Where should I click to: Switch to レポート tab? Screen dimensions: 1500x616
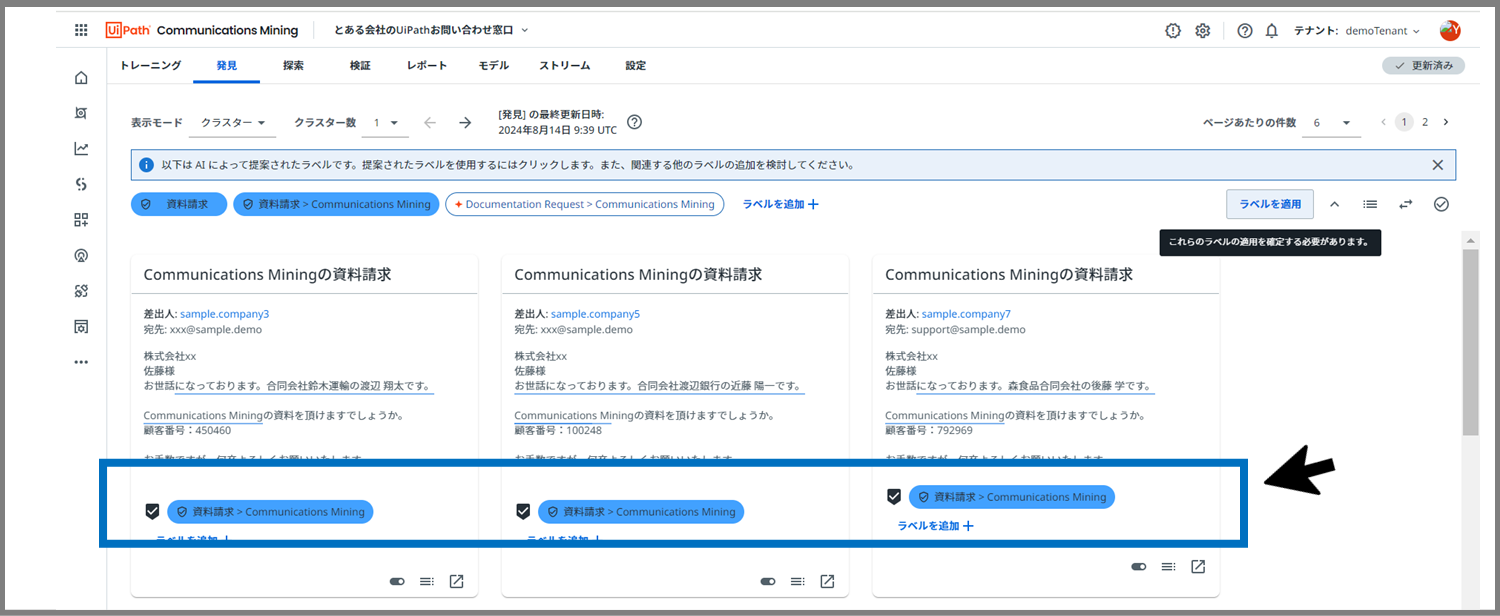[427, 66]
